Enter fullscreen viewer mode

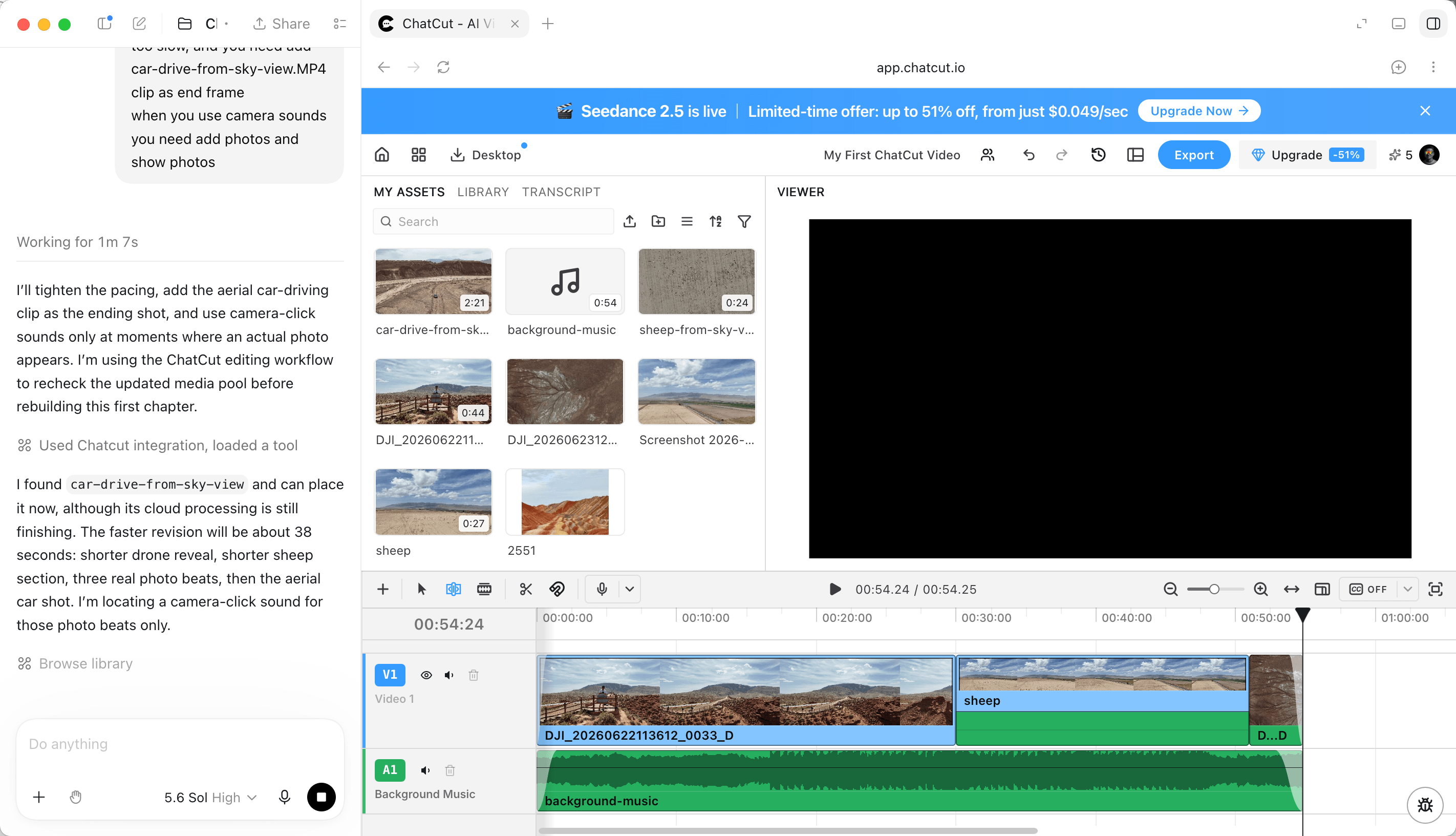1436,589
